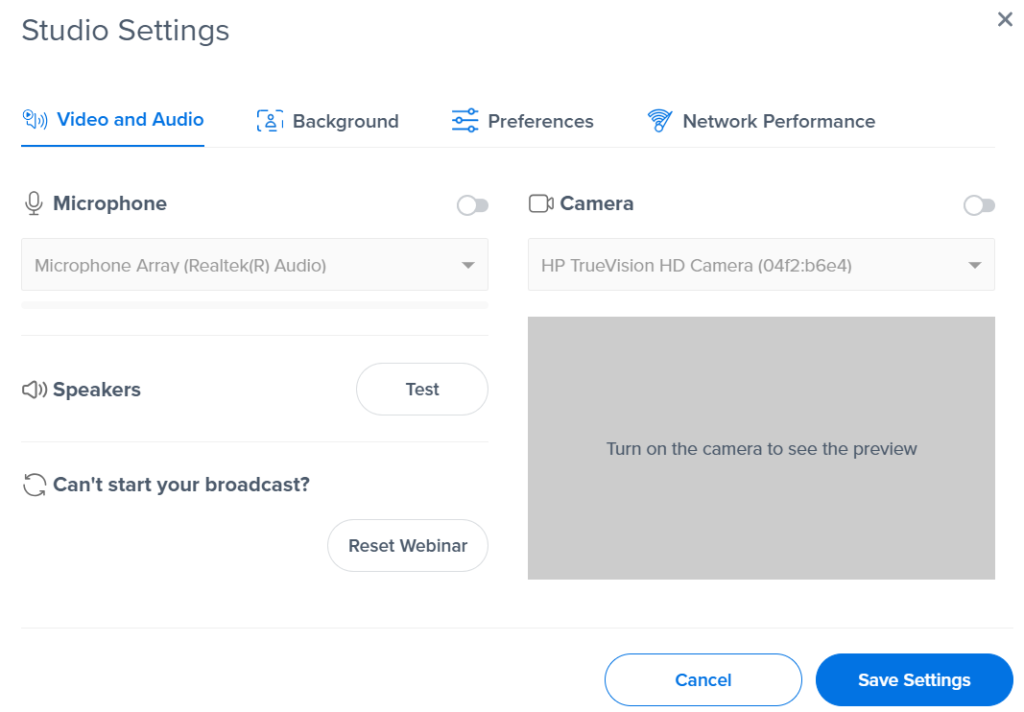The height and width of the screenshot is (712, 1024).
Task: Click the Background person-frame icon
Action: (270, 121)
